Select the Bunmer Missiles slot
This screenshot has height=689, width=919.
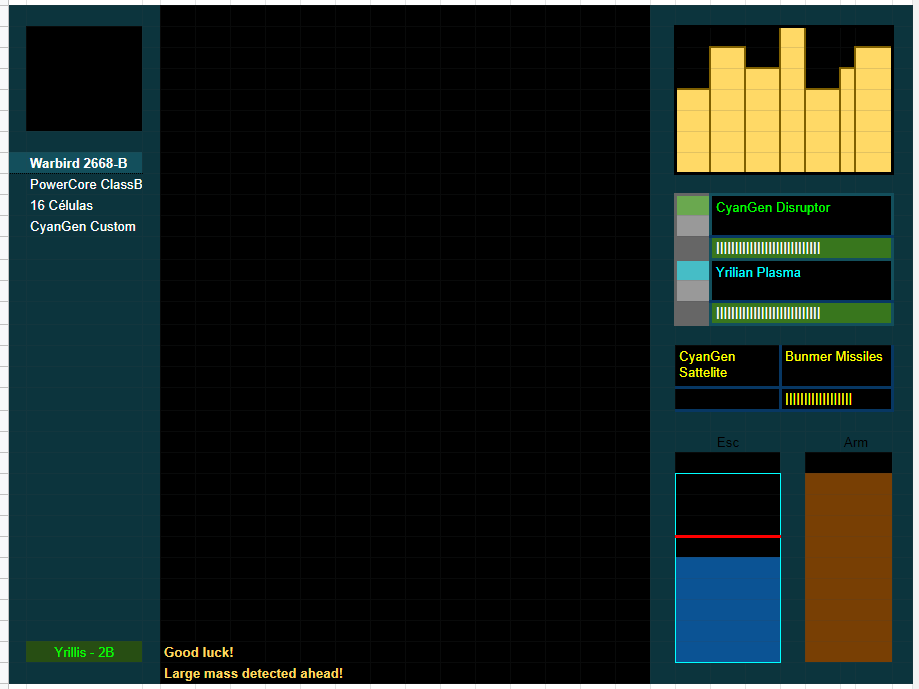point(834,357)
